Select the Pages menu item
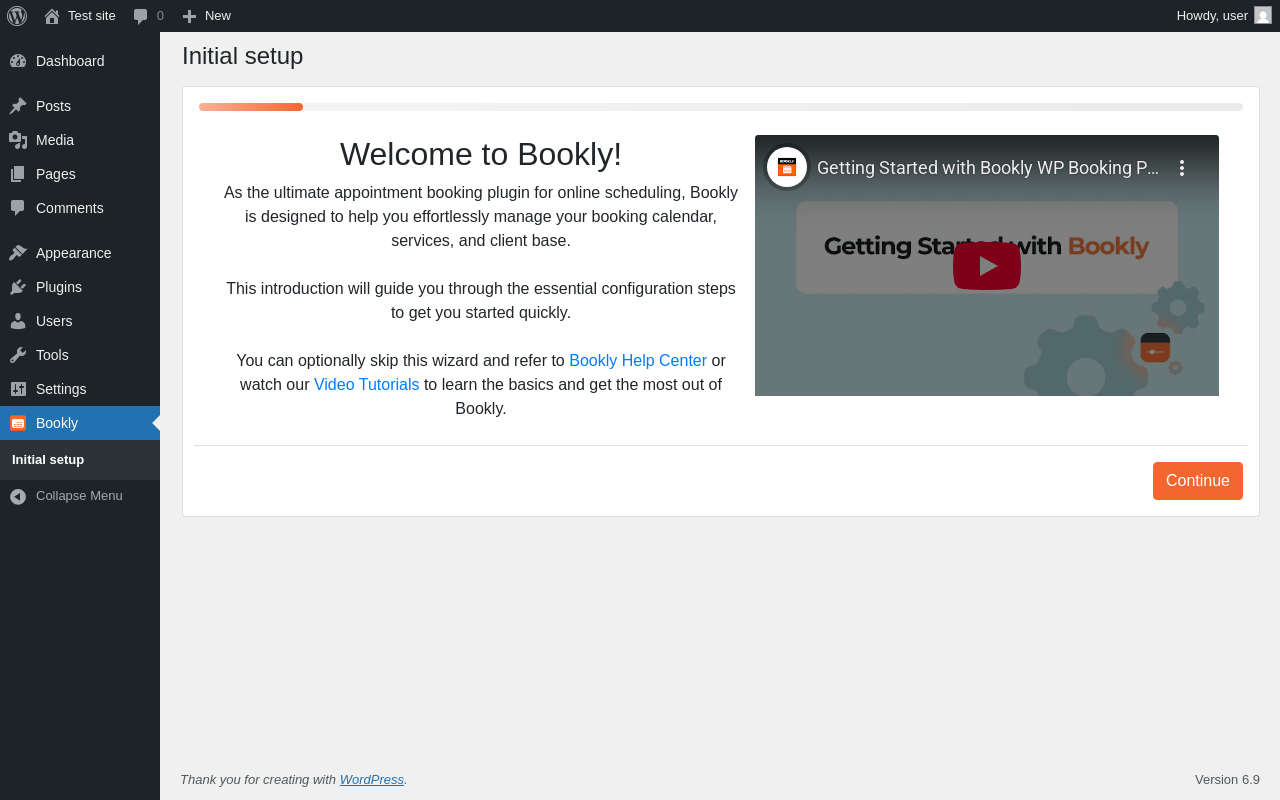Viewport: 1280px width, 800px height. click(x=80, y=174)
